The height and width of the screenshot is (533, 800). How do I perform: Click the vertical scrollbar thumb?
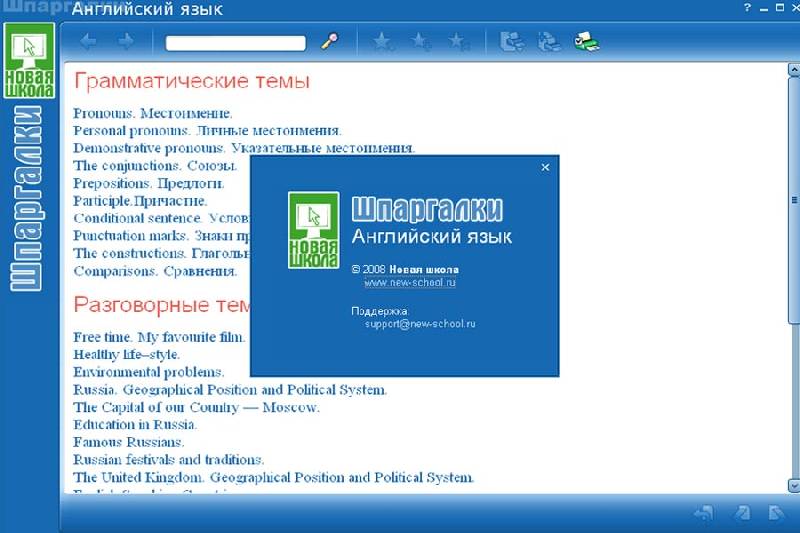coord(794,199)
